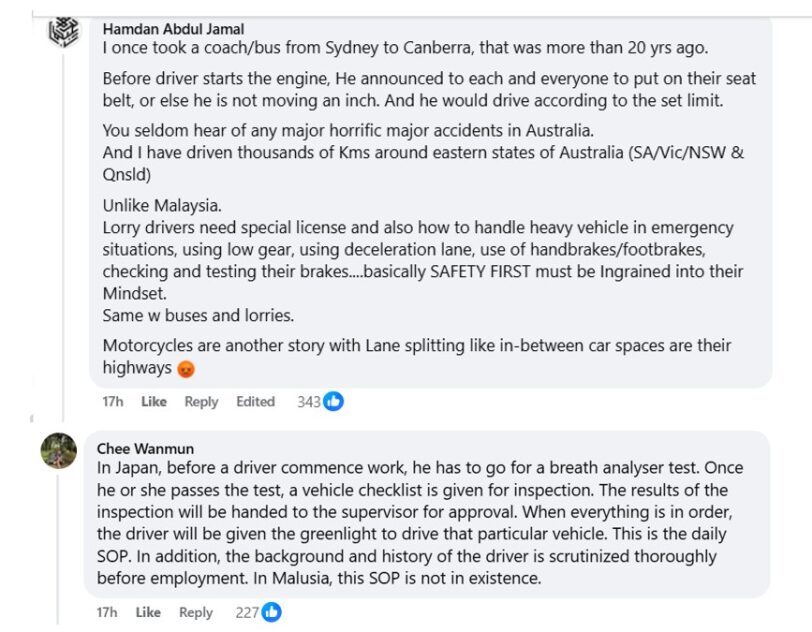Click the blue thumbs-up icon beside 227
This screenshot has height=632, width=812.
pyautogui.click(x=271, y=612)
